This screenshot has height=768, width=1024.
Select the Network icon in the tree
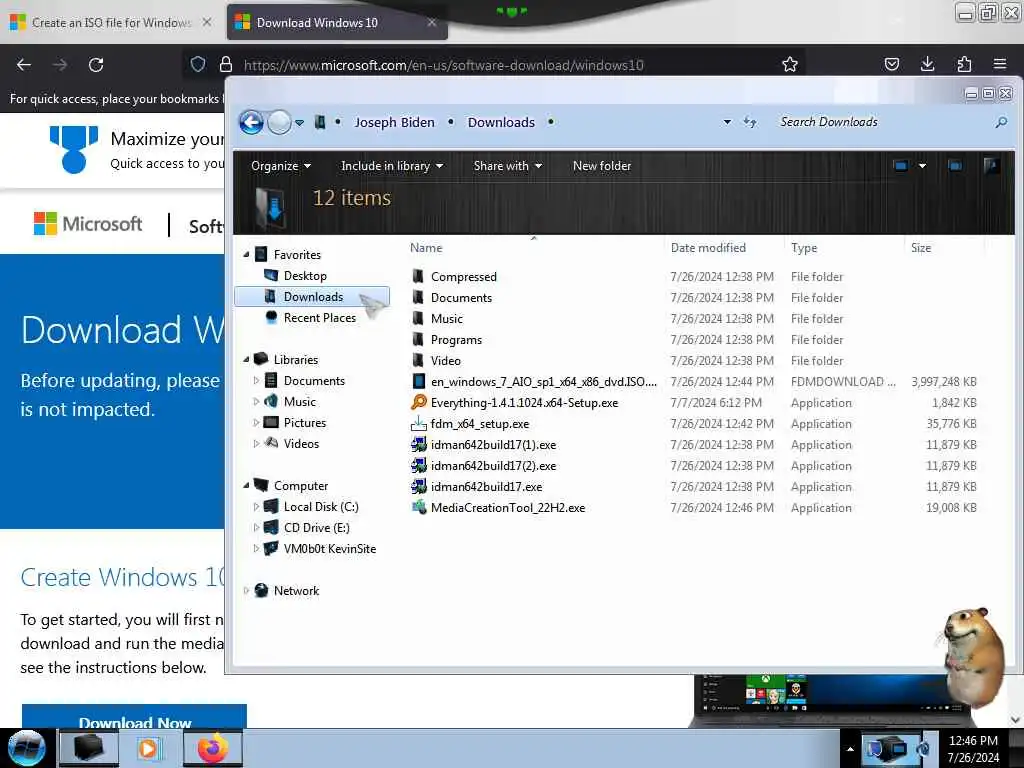(261, 590)
